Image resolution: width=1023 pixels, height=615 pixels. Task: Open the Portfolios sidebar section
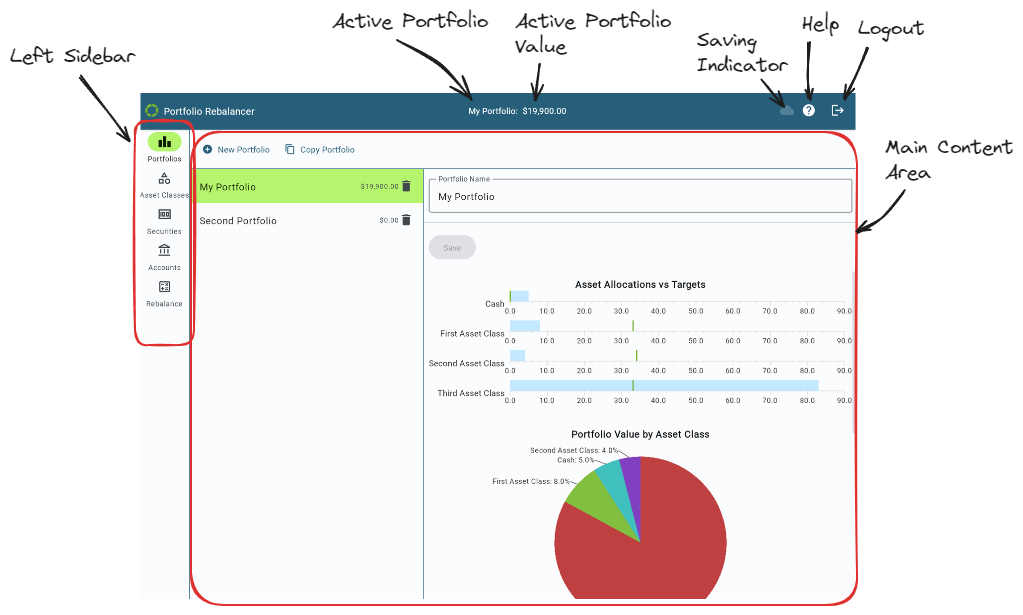pos(164,142)
